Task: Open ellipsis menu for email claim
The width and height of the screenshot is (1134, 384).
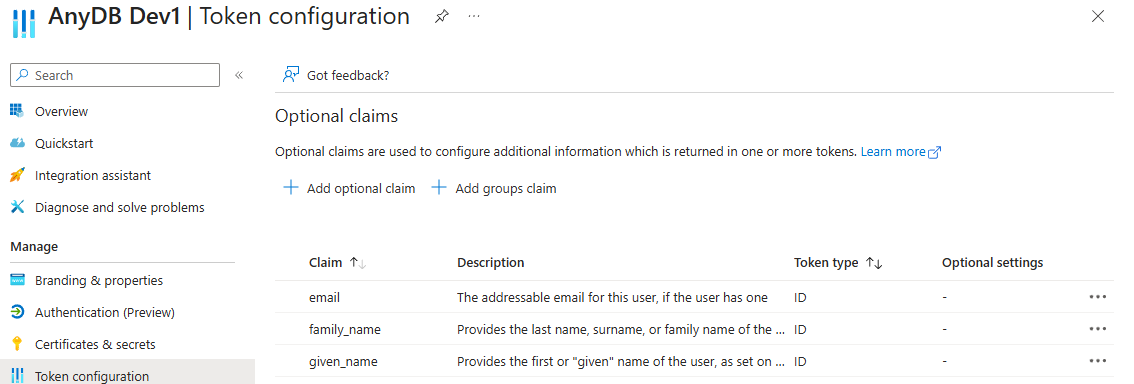Action: tap(1097, 296)
